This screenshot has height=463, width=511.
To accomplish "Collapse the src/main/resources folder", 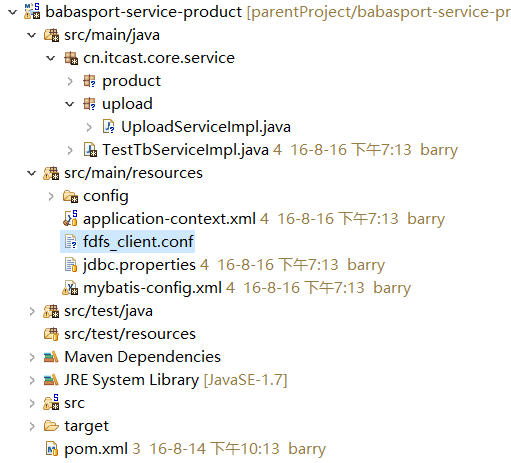I will click(x=32, y=173).
